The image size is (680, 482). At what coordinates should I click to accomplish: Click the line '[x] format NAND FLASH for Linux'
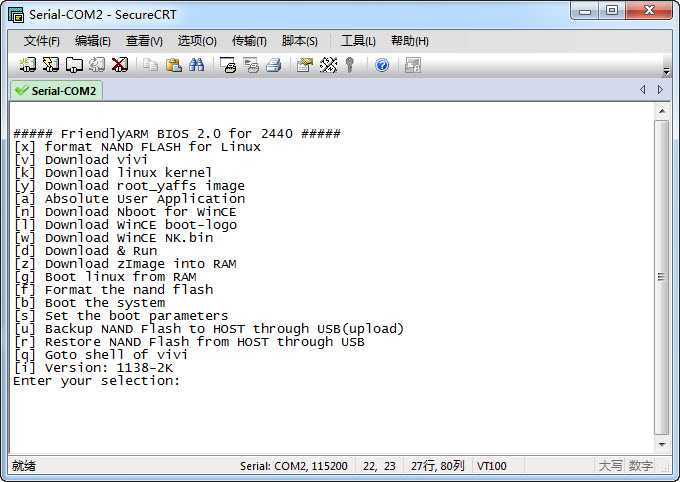click(137, 147)
